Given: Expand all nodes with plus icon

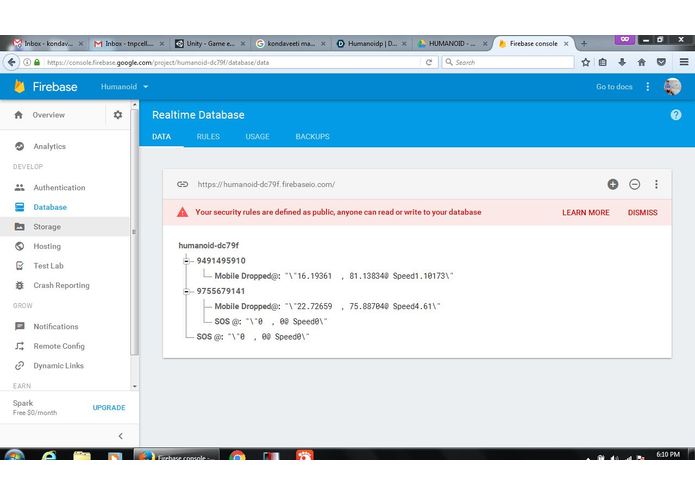Looking at the screenshot, I should (x=613, y=184).
